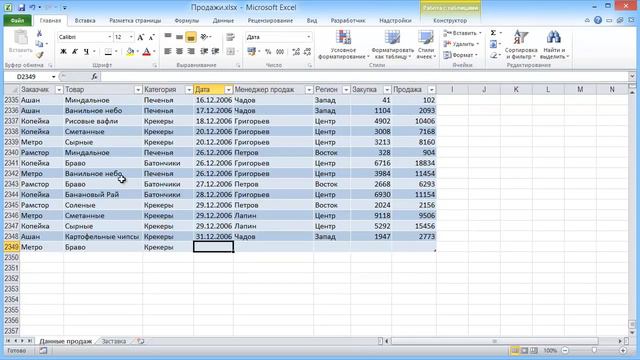Apply accounting number format icon
640x360 pixels.
(x=251, y=51)
